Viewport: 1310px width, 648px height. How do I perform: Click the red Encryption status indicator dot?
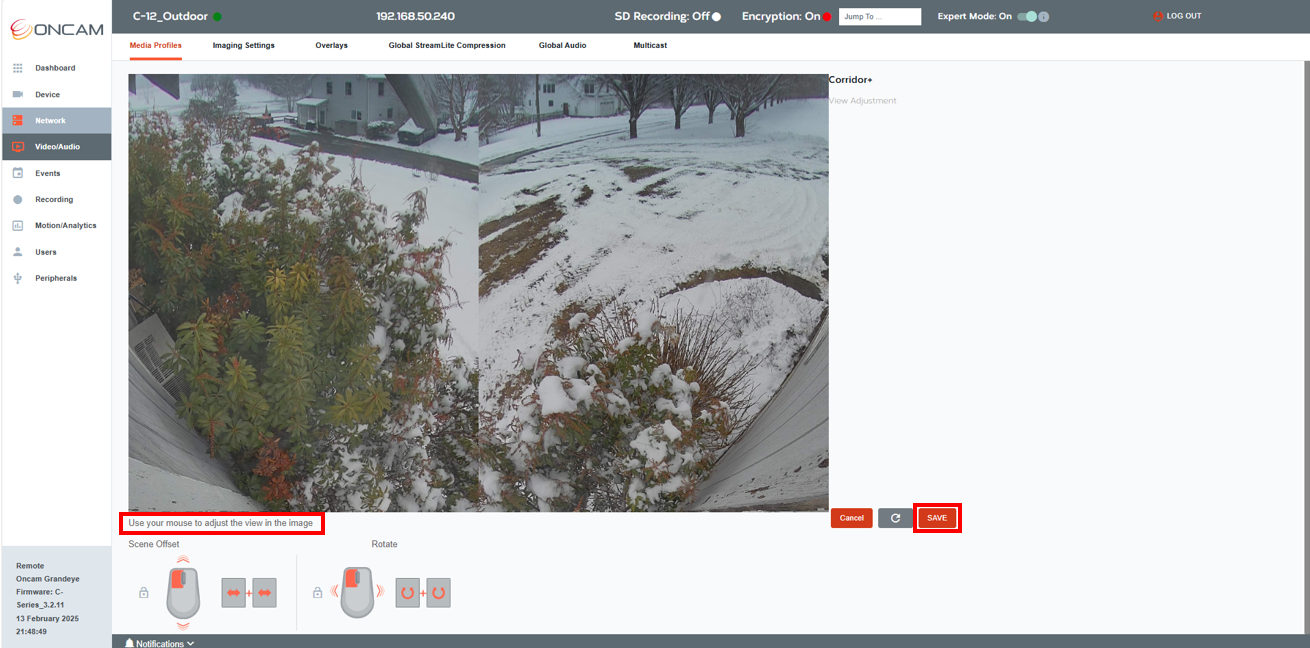[x=827, y=17]
